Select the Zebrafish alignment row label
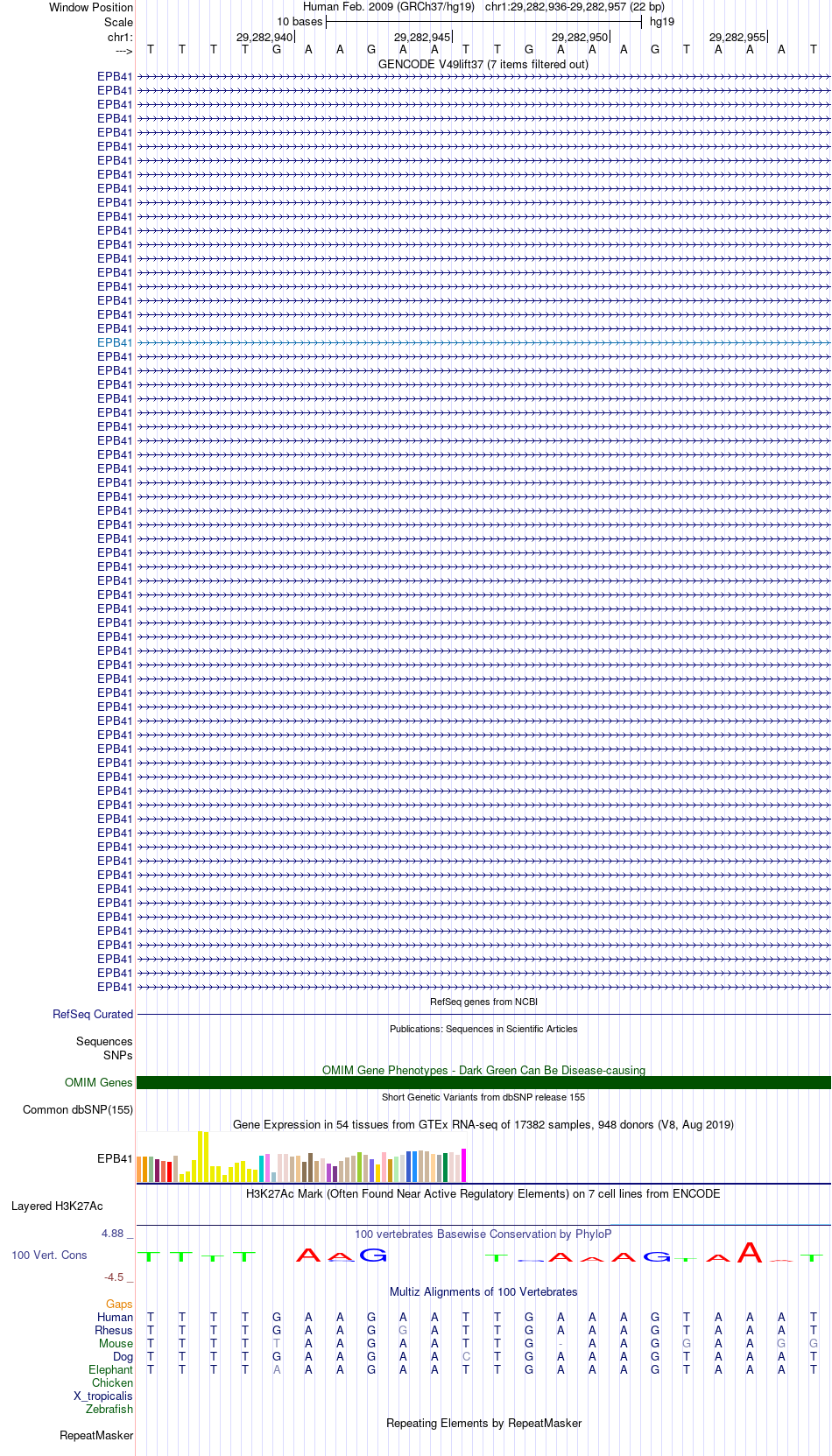 pyautogui.click(x=109, y=1409)
